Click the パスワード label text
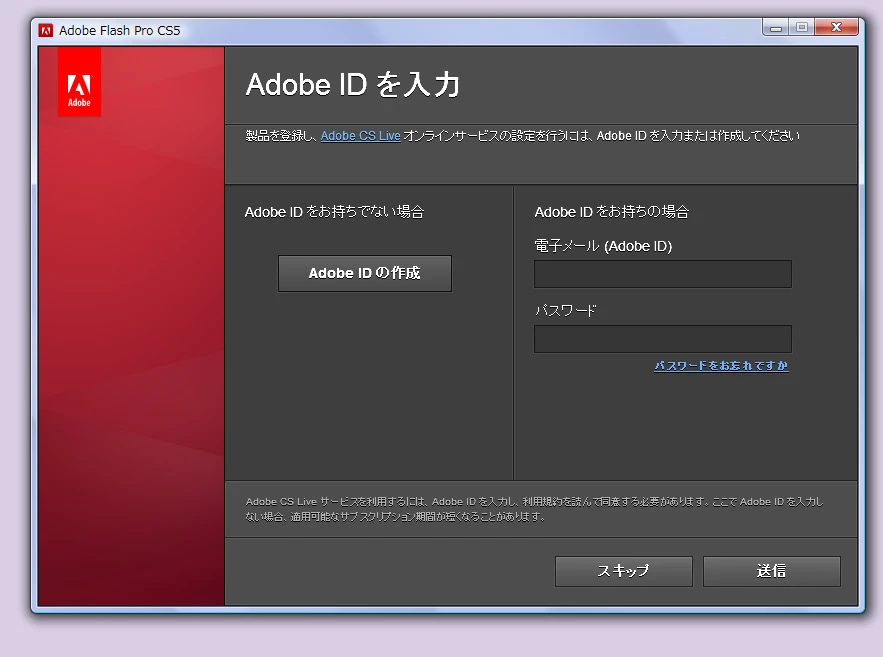The width and height of the screenshot is (883, 657). click(565, 311)
